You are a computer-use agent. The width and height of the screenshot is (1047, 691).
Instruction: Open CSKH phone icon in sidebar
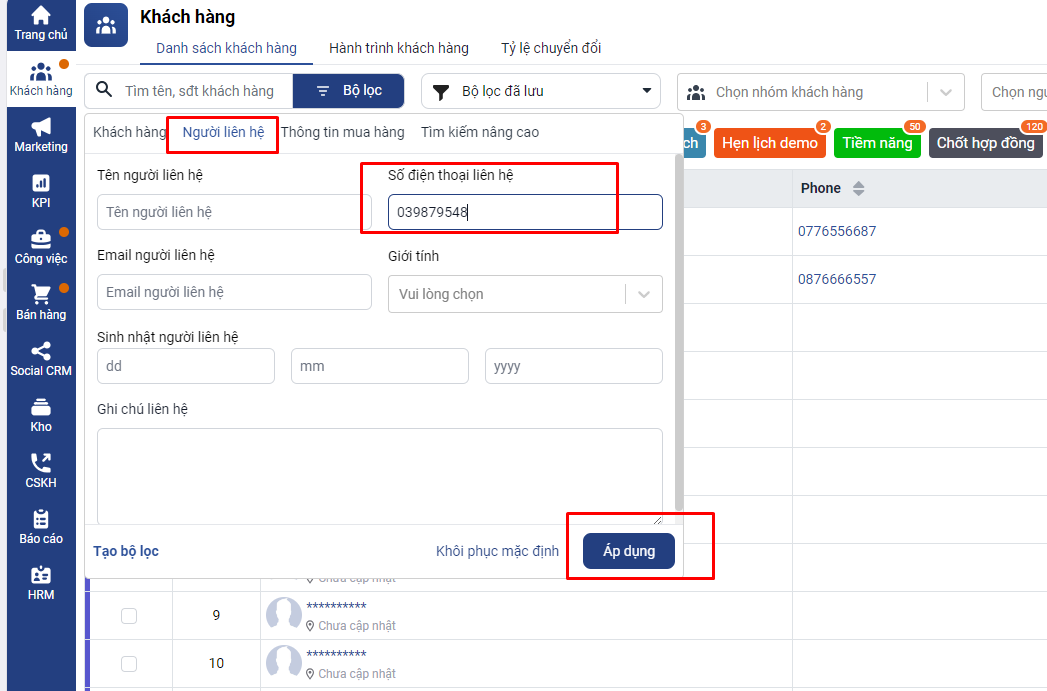tap(41, 463)
